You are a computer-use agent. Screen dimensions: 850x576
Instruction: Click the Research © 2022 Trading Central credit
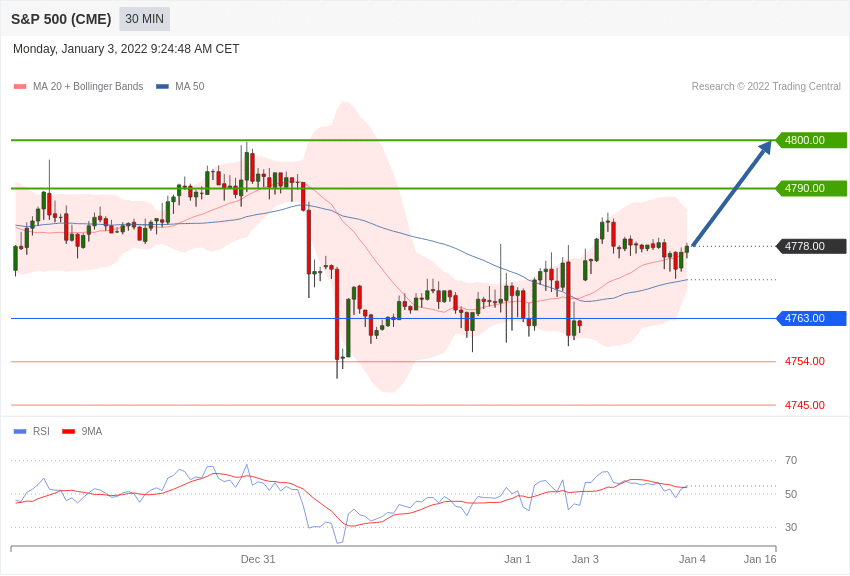(766, 86)
